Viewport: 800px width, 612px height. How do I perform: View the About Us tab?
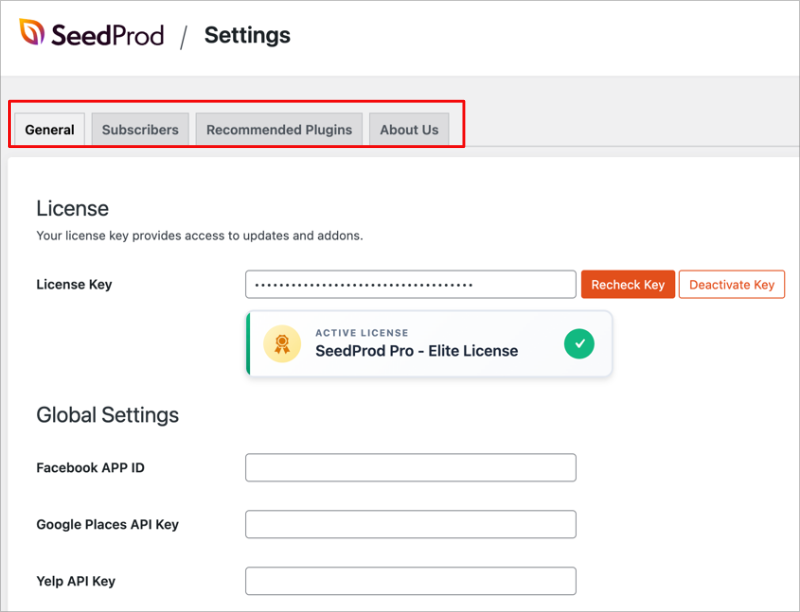tap(409, 129)
